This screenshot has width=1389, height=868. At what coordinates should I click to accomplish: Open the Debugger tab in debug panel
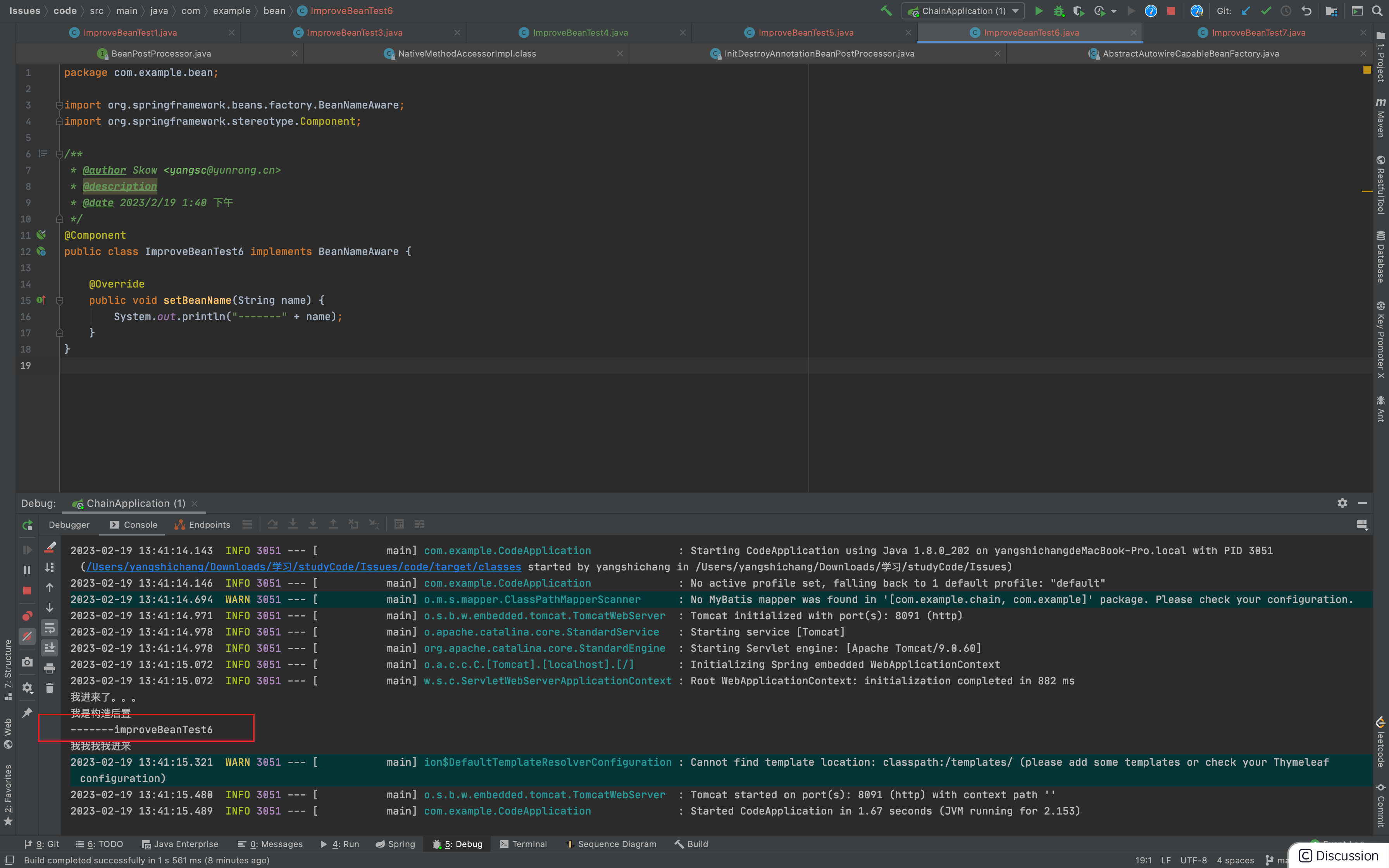[69, 525]
